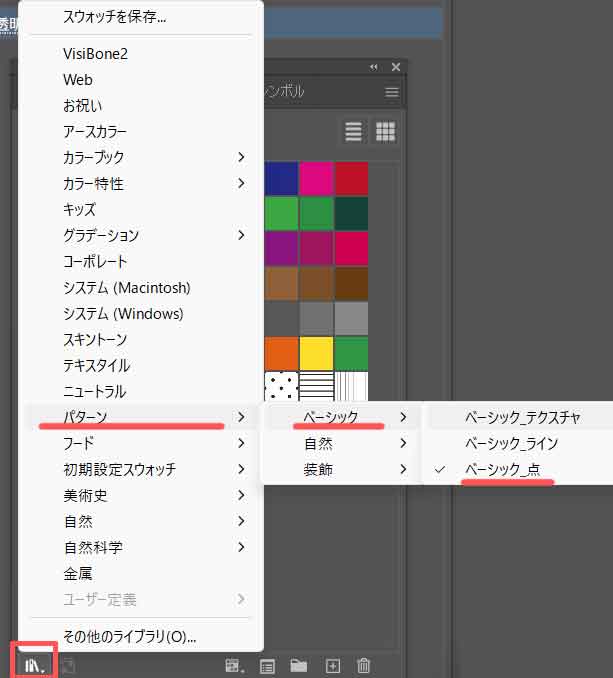Expand the パターン submenu
The image size is (613, 678).
pos(141,417)
